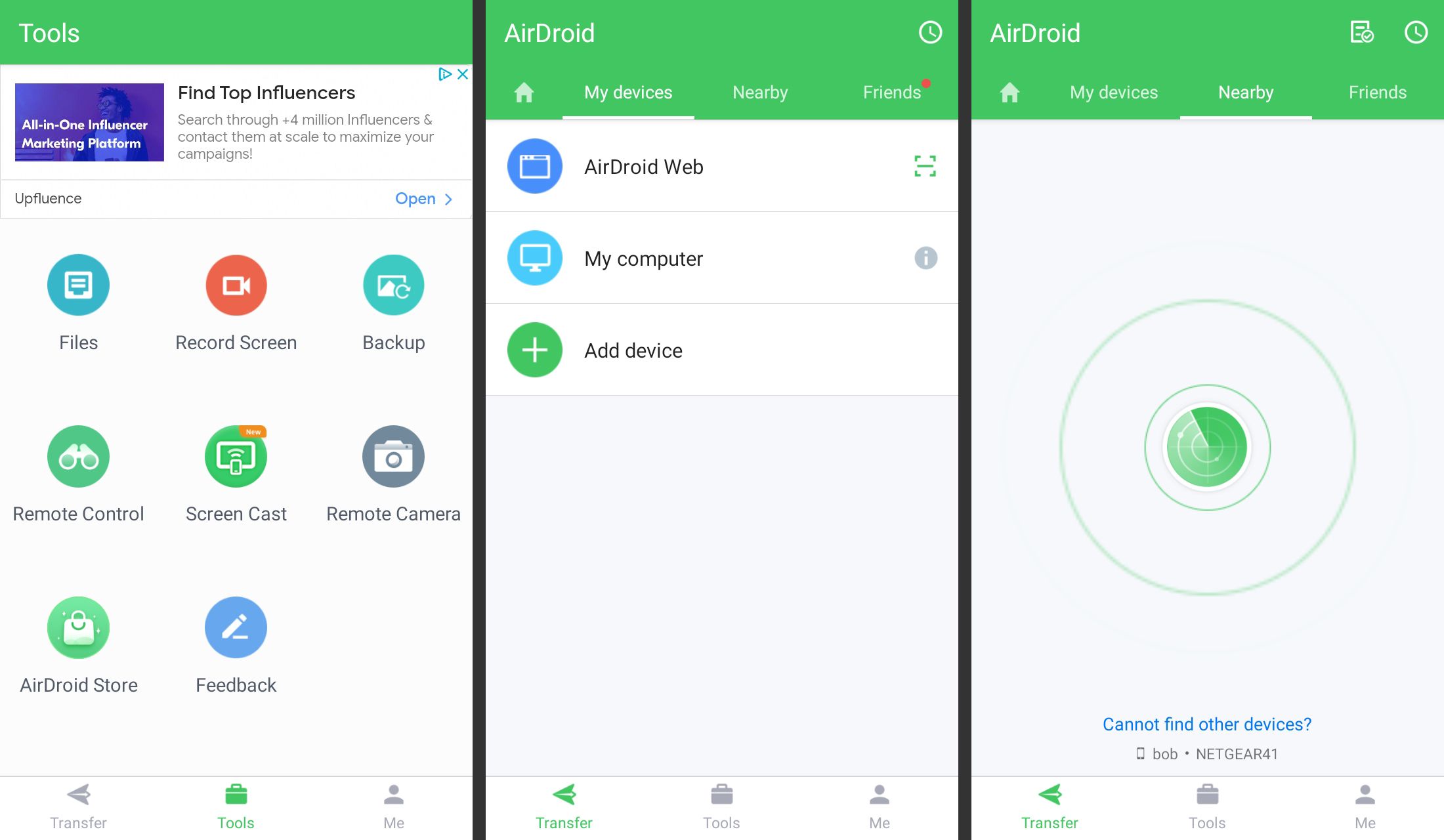The width and height of the screenshot is (1444, 840).
Task: Click the My computer info icon
Action: (924, 258)
